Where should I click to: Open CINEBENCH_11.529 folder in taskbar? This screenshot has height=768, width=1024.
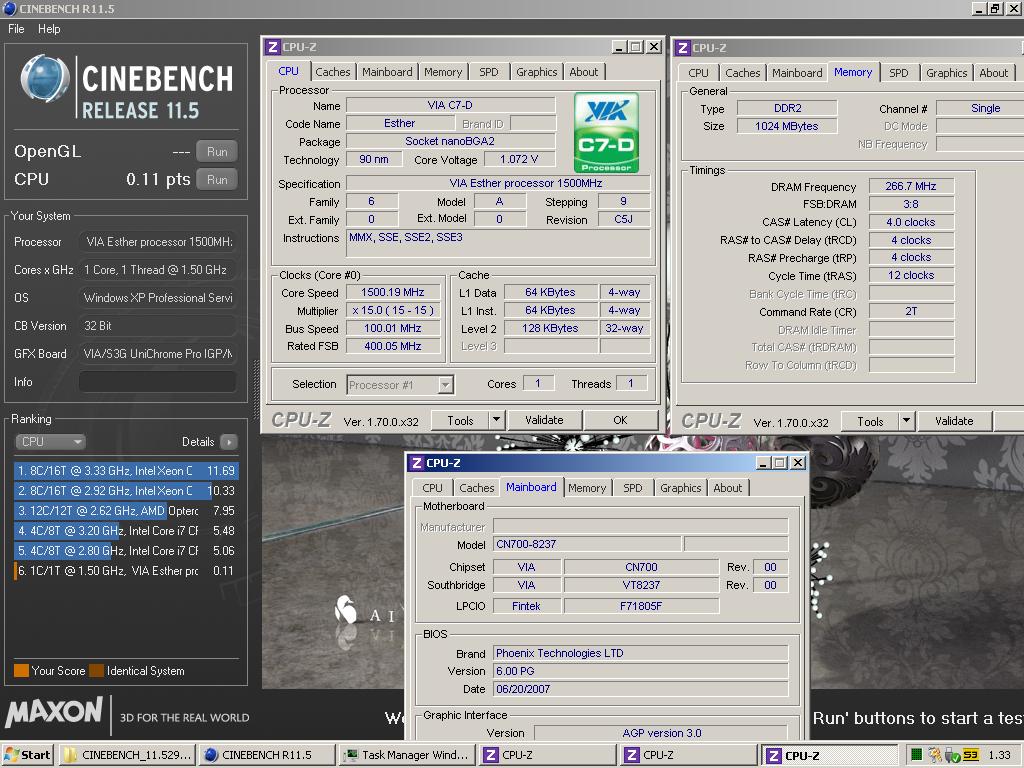pos(128,755)
